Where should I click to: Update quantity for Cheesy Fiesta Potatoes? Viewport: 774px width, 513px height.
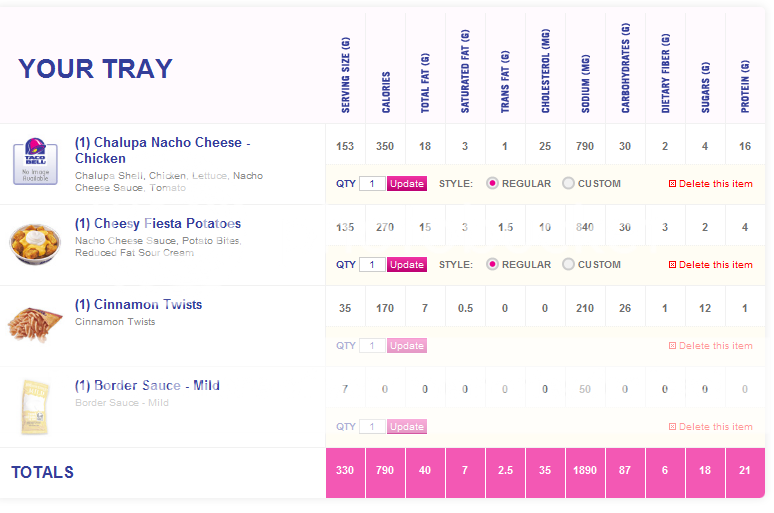pos(407,265)
